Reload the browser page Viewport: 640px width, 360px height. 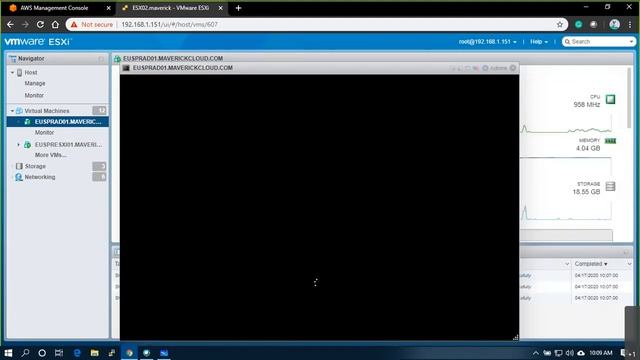click(40, 24)
